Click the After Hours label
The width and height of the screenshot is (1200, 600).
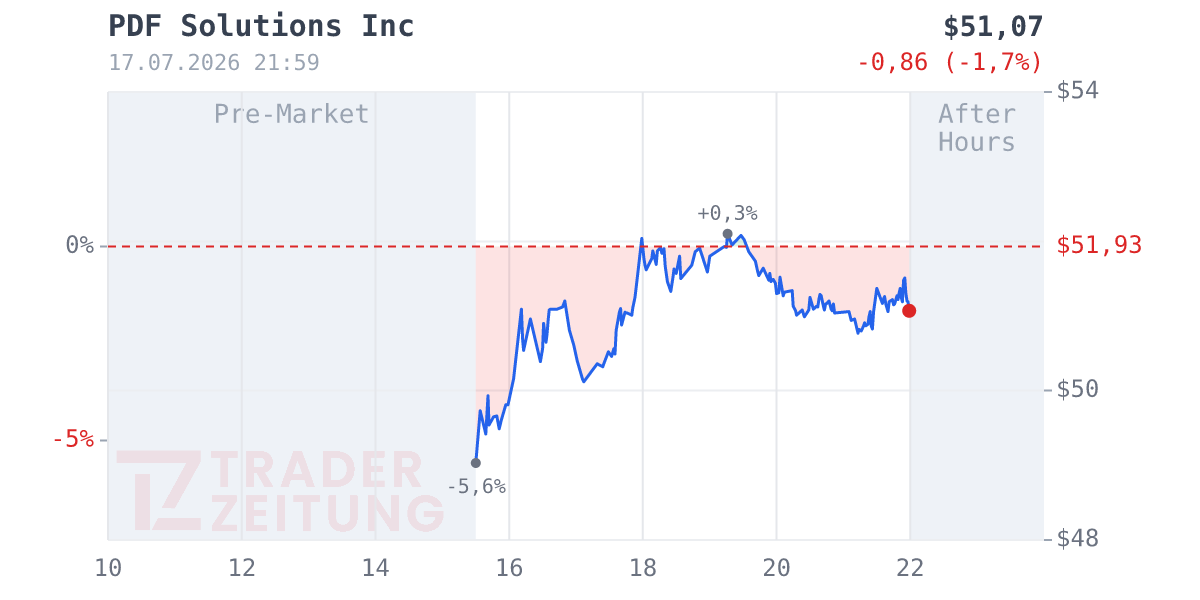click(x=977, y=128)
